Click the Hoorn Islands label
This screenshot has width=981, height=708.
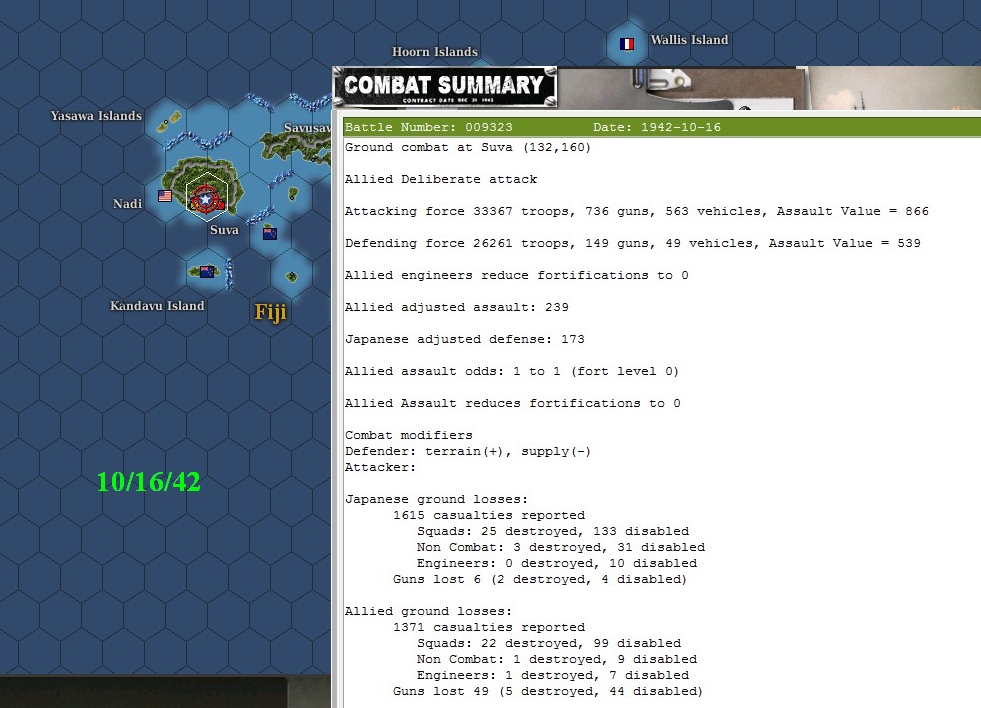pyautogui.click(x=435, y=52)
